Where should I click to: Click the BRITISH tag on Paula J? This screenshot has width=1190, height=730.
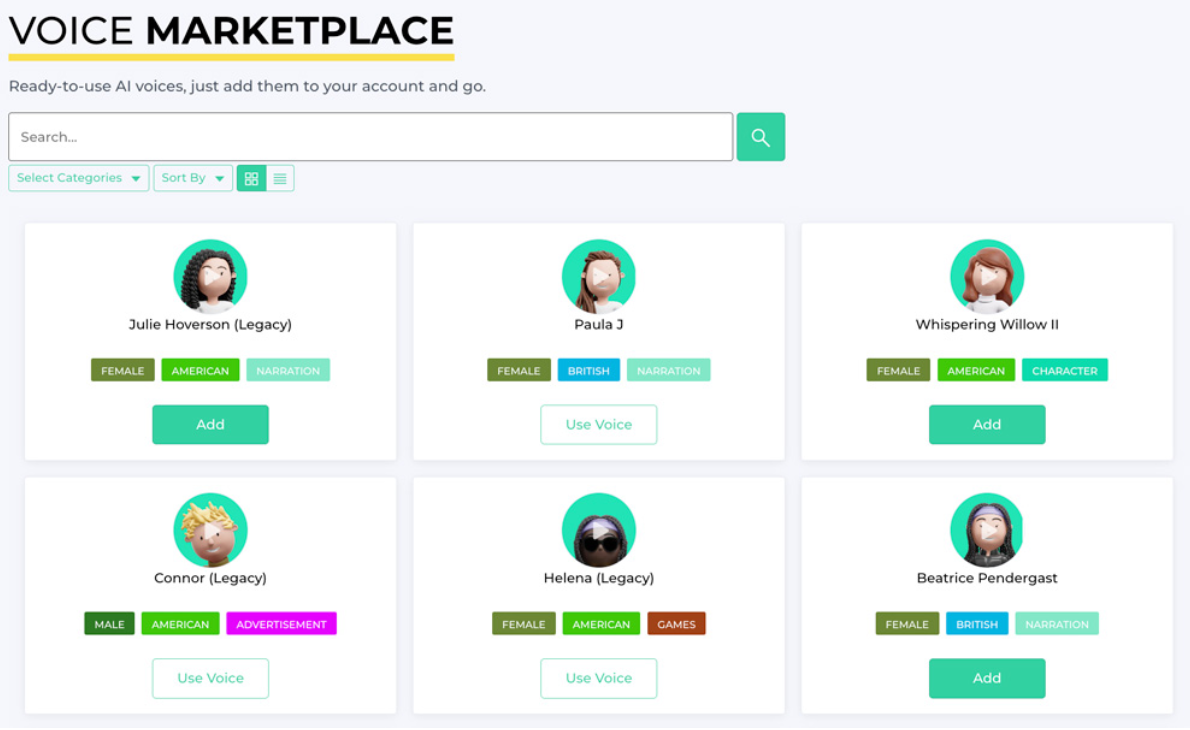tap(588, 370)
